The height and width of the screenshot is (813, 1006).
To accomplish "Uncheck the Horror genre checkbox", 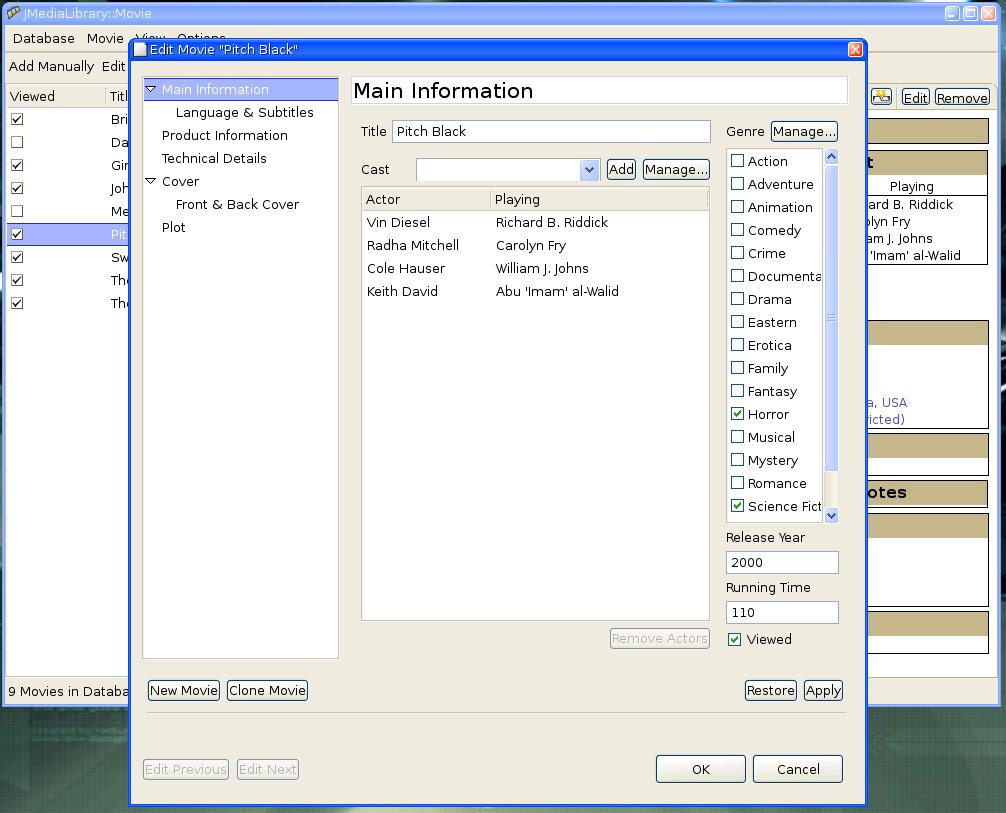I will click(x=738, y=414).
